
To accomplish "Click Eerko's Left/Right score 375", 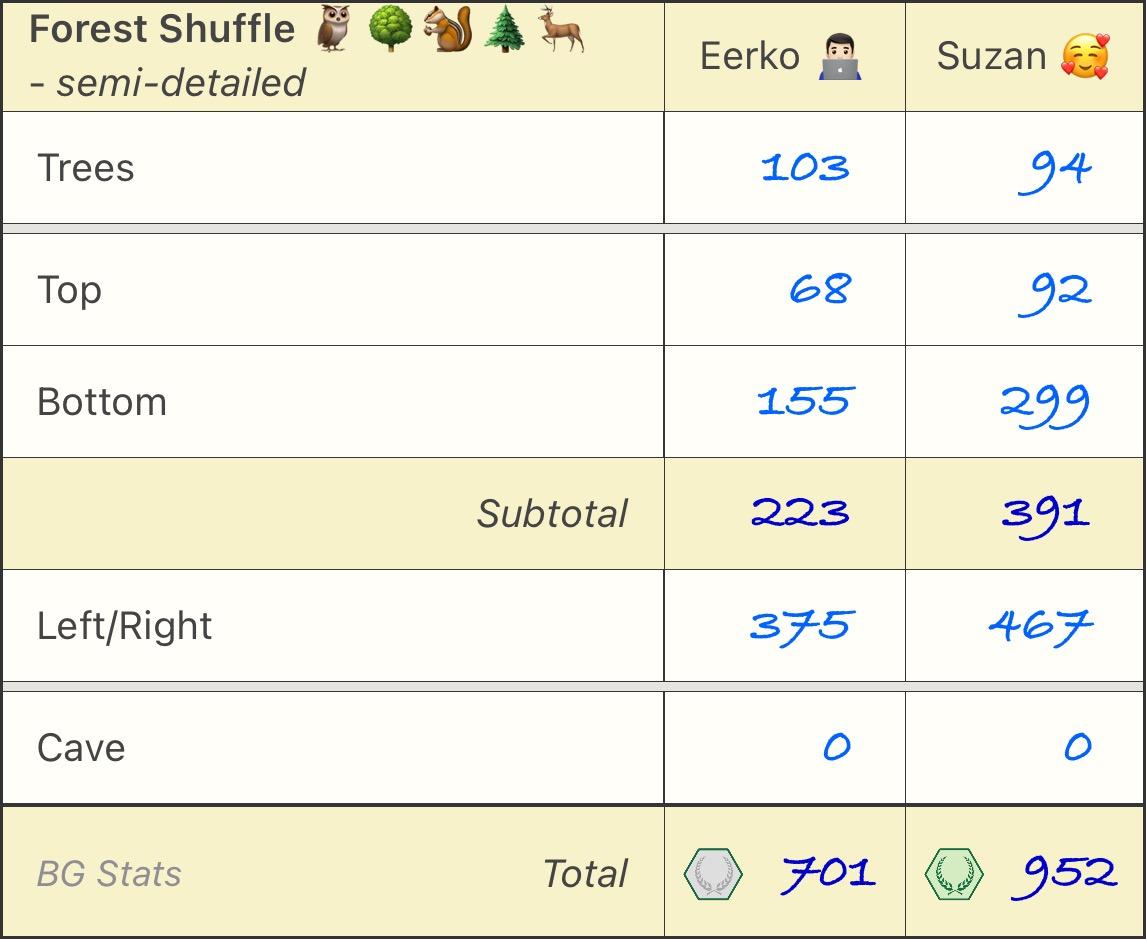I will pos(800,626).
